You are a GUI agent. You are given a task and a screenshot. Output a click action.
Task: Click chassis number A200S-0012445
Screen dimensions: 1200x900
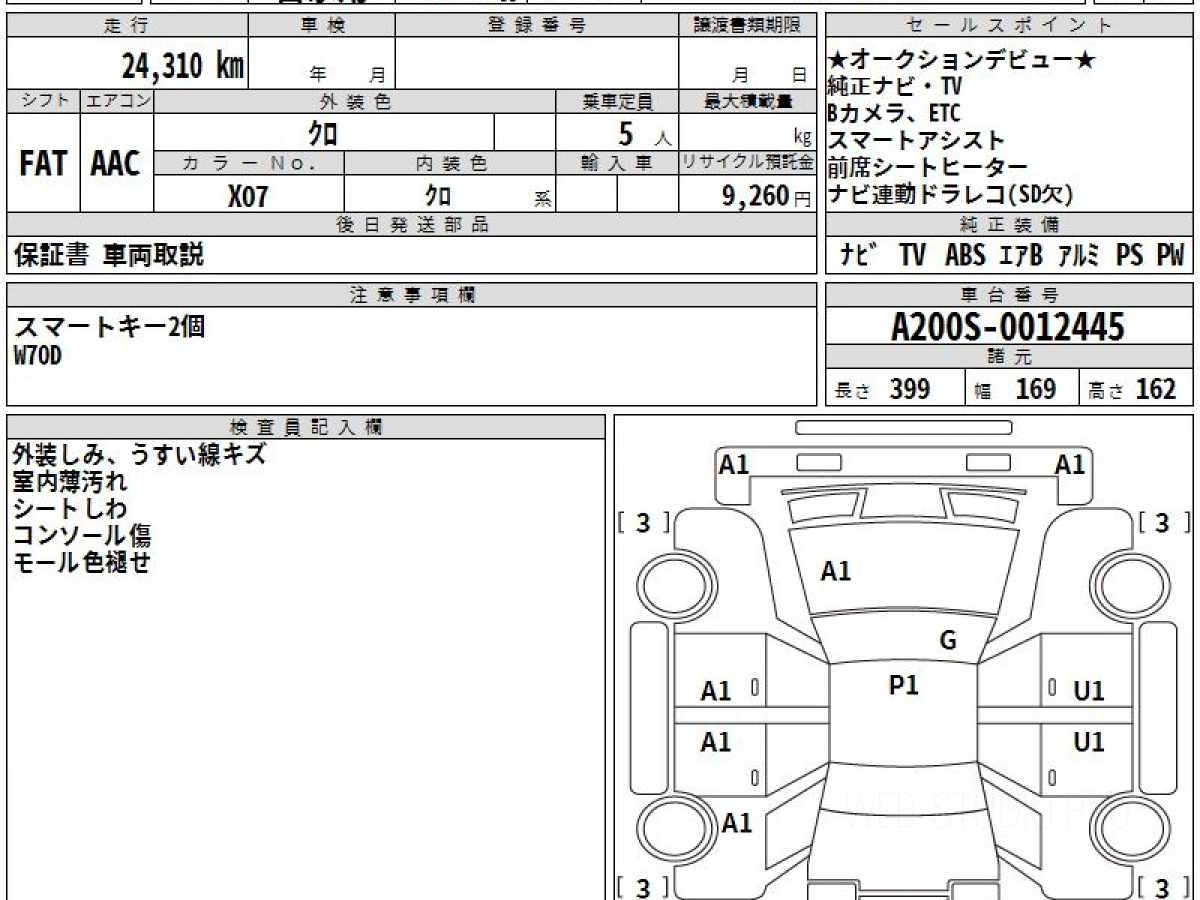pyautogui.click(x=1007, y=327)
